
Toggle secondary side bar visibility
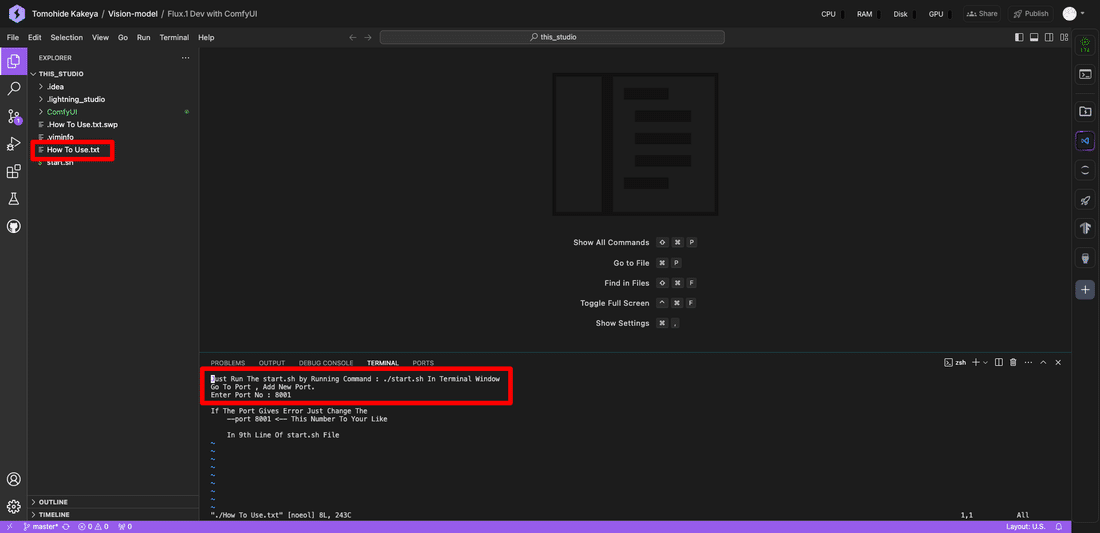(x=1049, y=37)
